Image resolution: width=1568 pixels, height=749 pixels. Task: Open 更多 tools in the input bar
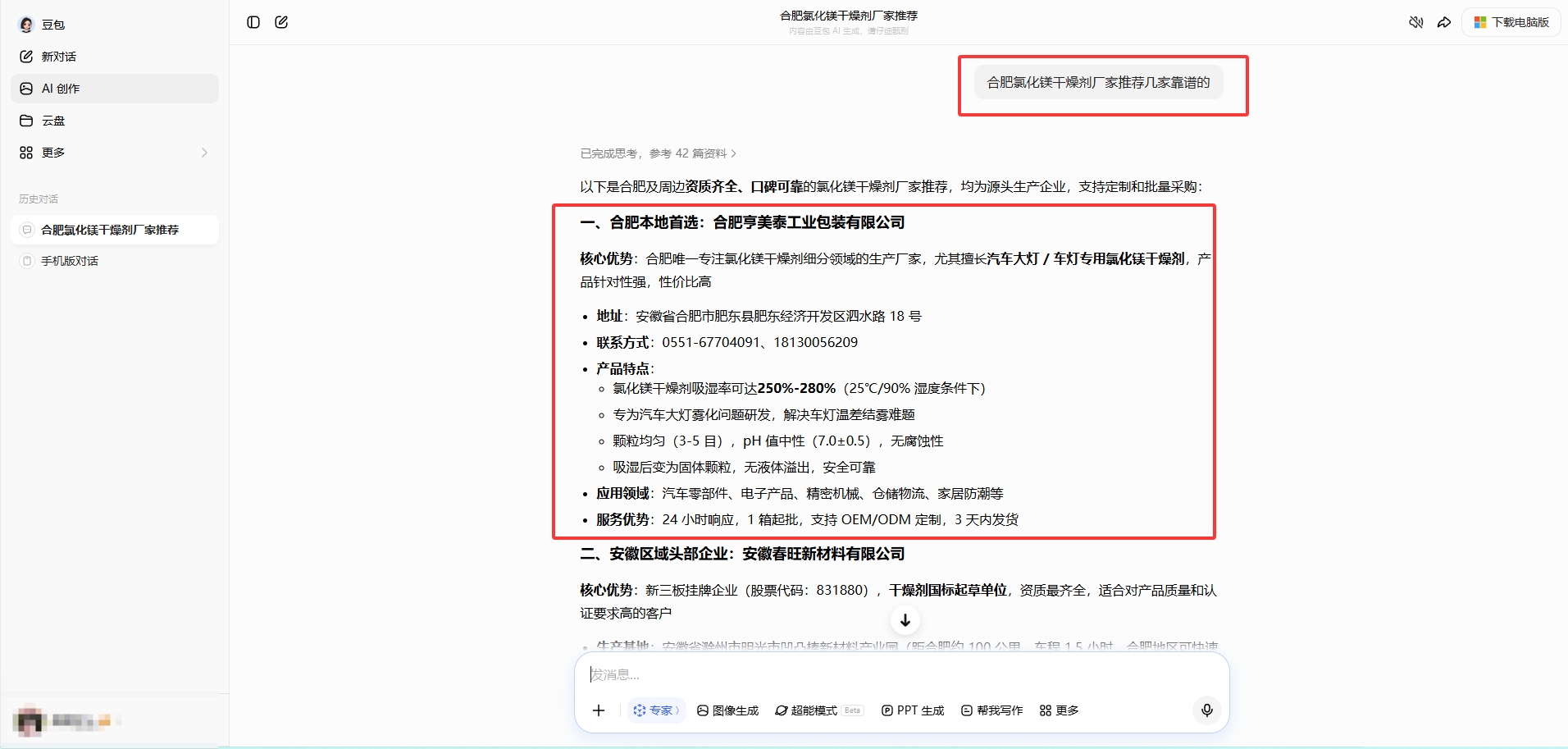1059,710
